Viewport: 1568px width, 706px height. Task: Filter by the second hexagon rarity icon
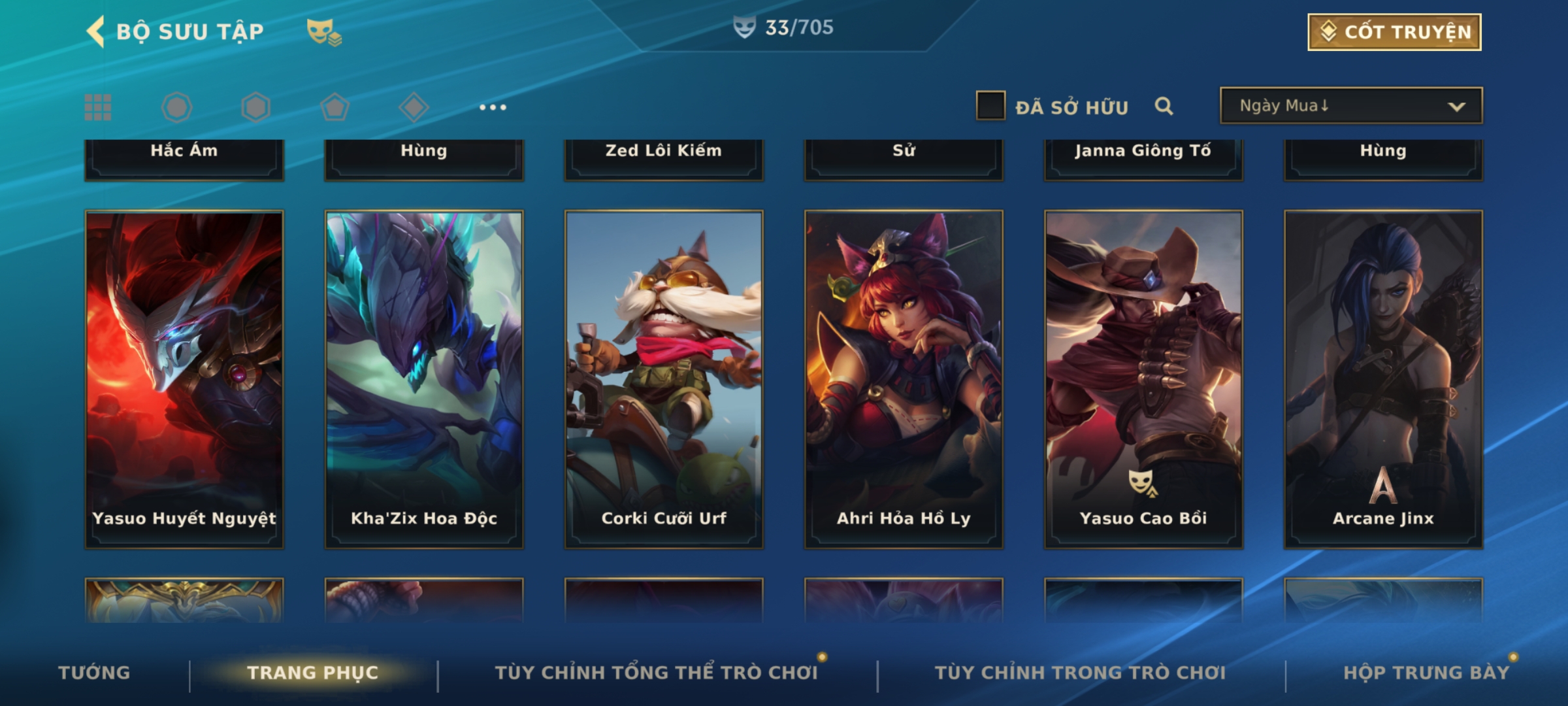click(255, 107)
